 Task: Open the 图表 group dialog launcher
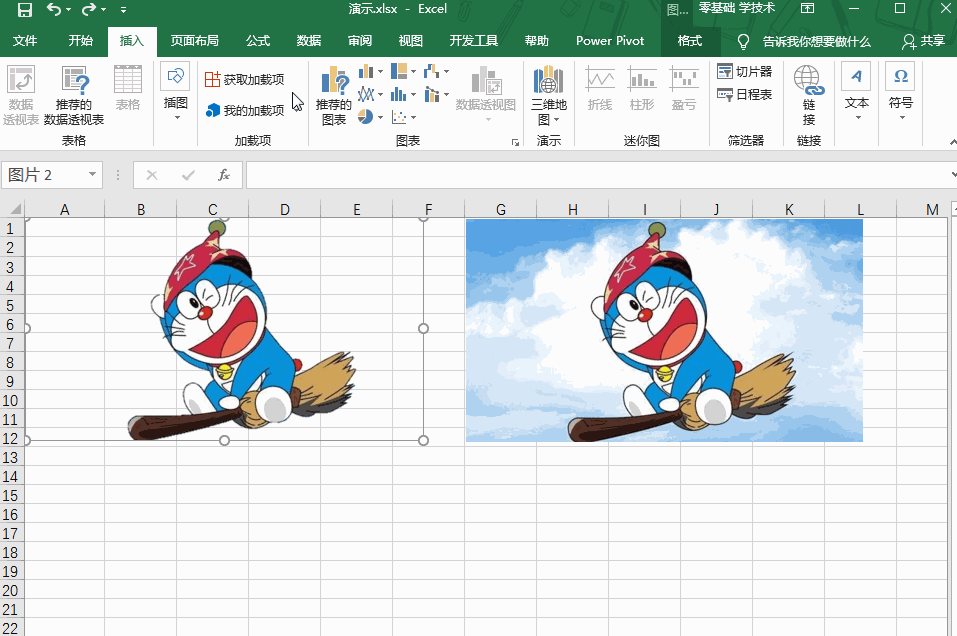(515, 142)
